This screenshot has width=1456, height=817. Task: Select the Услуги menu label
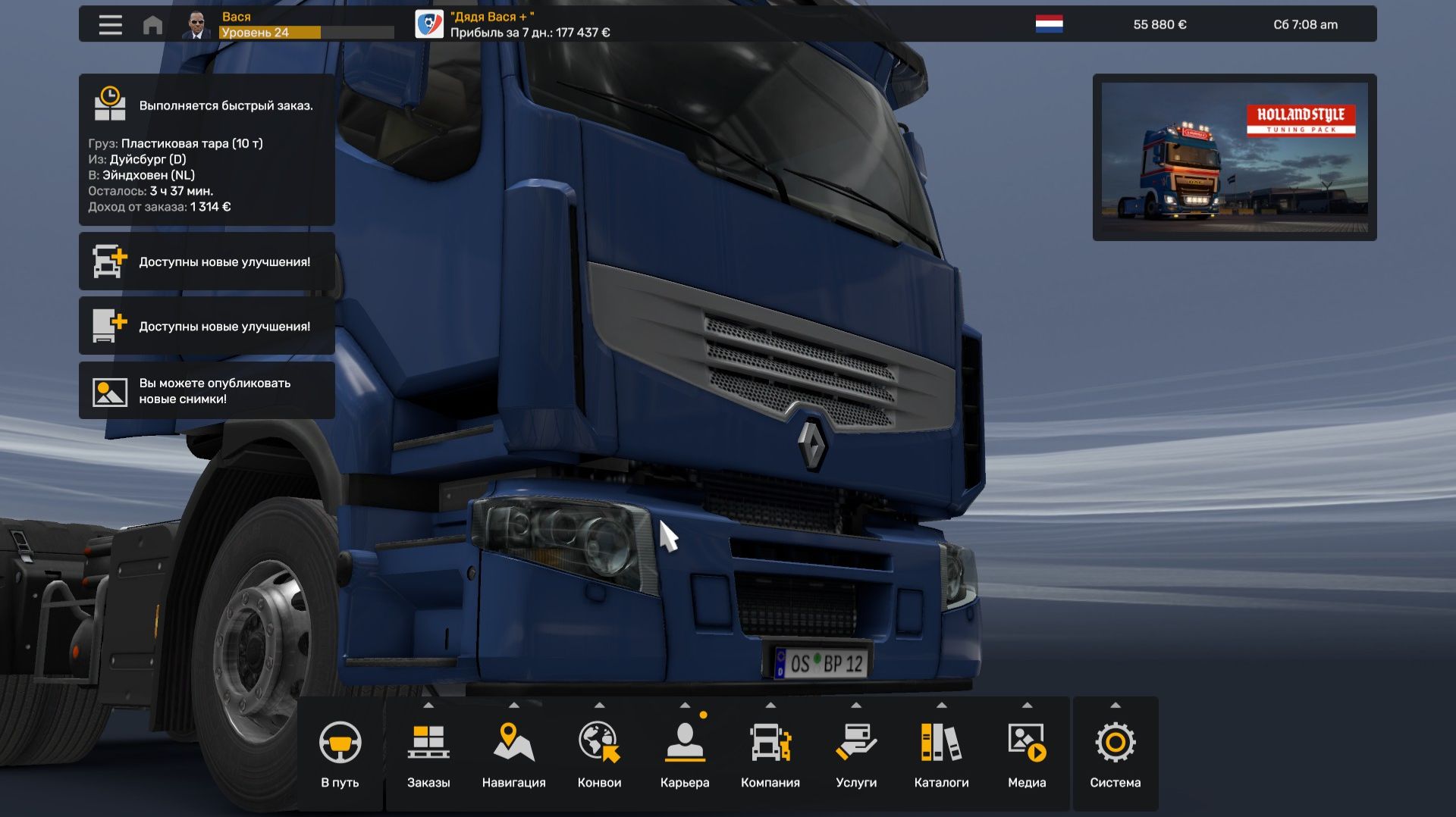[x=856, y=782]
